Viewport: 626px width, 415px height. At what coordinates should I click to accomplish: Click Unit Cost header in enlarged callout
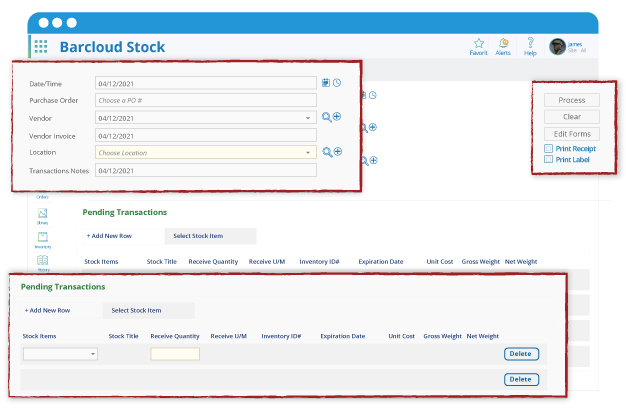tap(401, 336)
